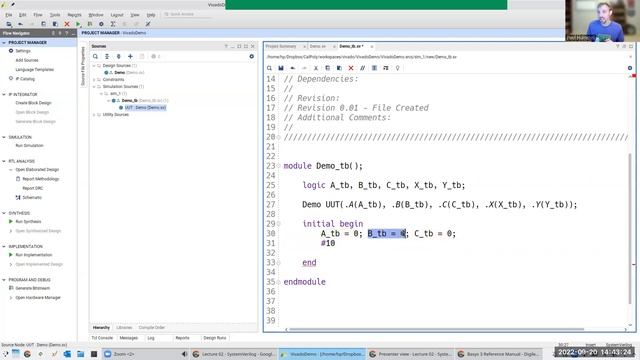640x360 pixels.
Task: Click the Undo icon in editor toolbar
Action: tap(293, 68)
